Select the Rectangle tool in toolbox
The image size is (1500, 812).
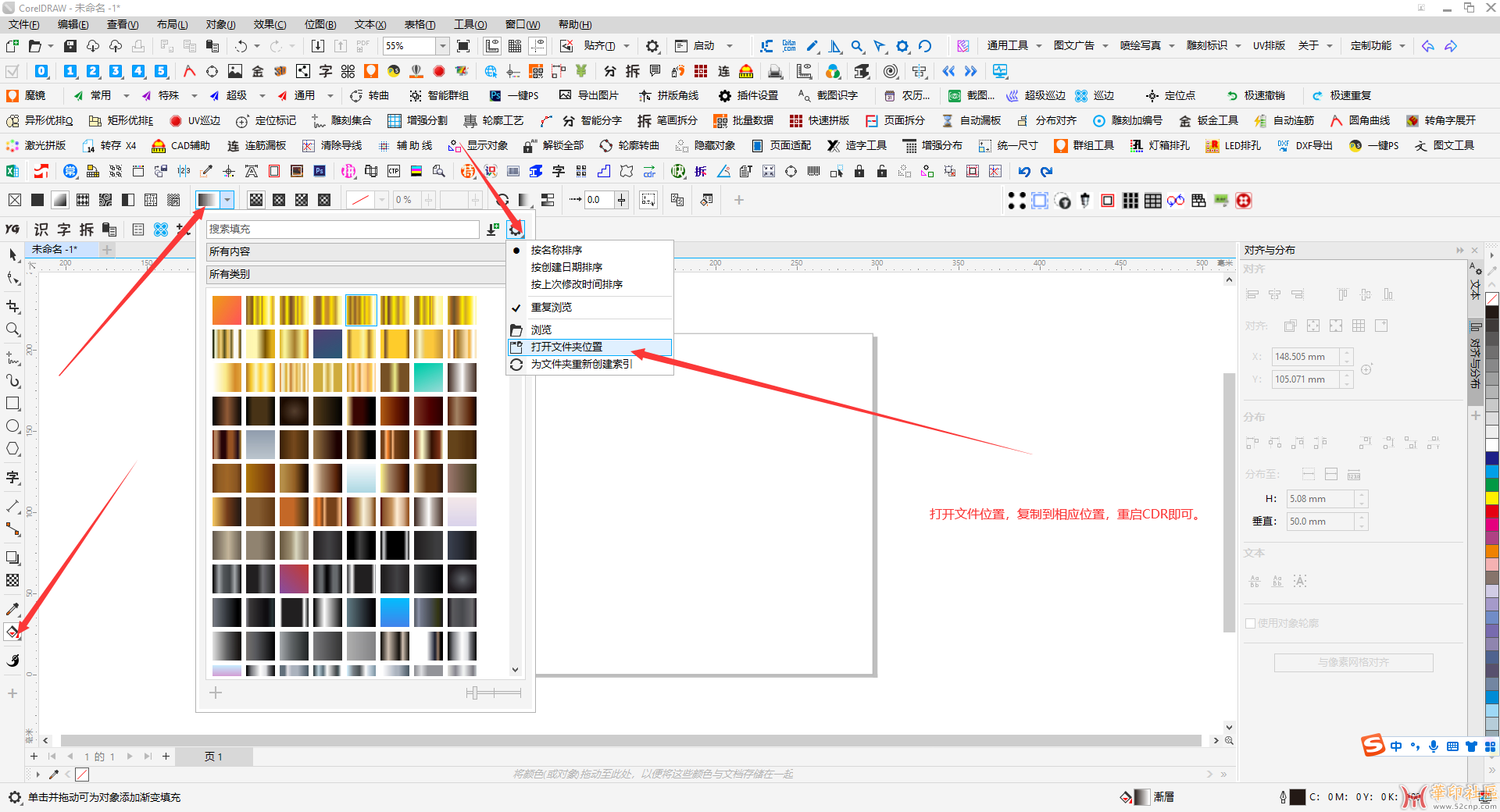click(x=12, y=404)
